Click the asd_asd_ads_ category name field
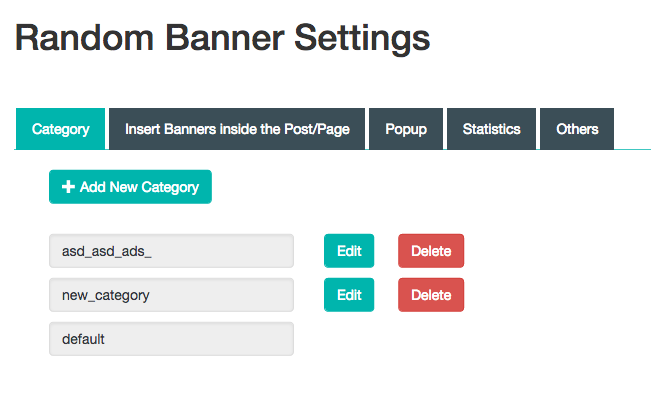 [171, 251]
